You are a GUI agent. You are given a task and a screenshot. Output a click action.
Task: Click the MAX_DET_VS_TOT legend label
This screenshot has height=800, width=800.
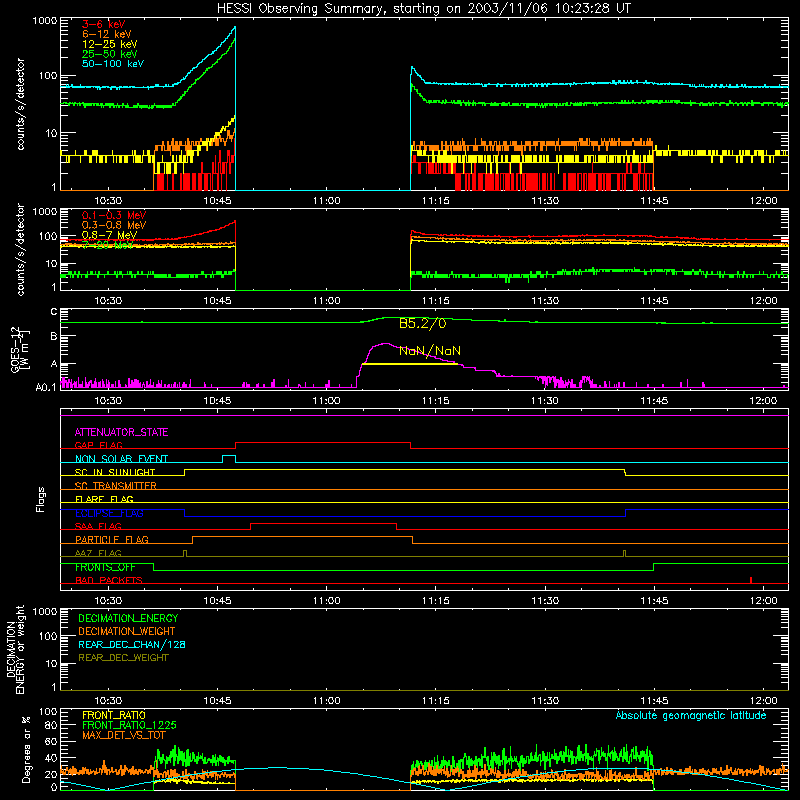pos(123,735)
